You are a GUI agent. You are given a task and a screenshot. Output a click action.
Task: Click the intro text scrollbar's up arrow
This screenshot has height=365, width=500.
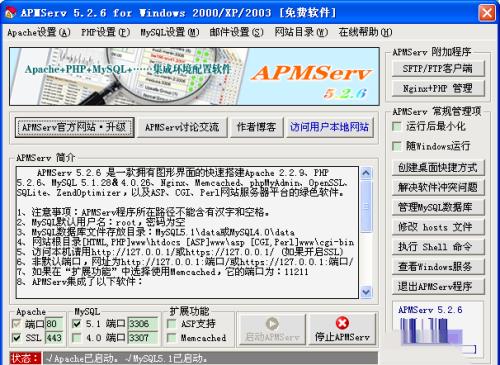pos(366,173)
